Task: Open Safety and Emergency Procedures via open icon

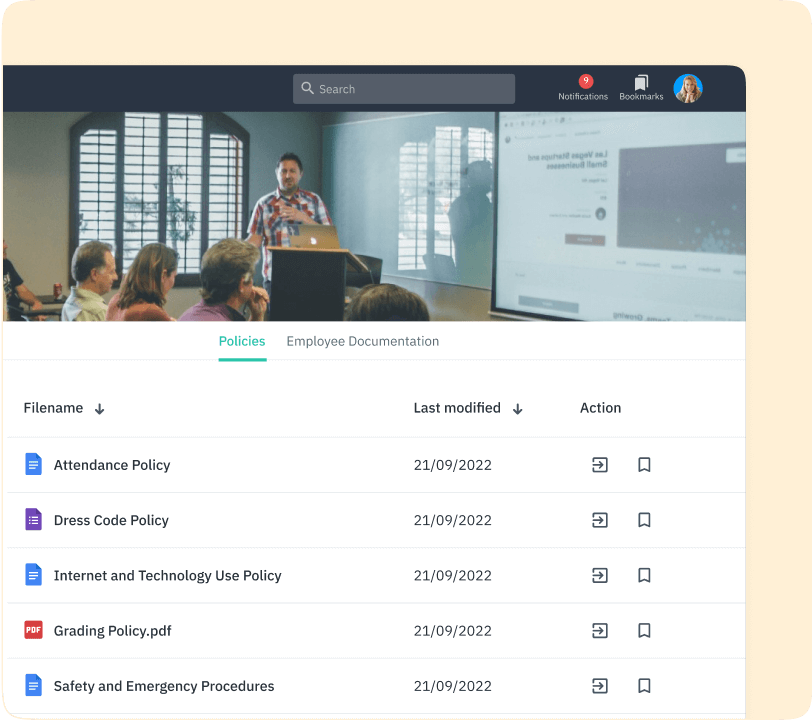Action: (x=599, y=686)
